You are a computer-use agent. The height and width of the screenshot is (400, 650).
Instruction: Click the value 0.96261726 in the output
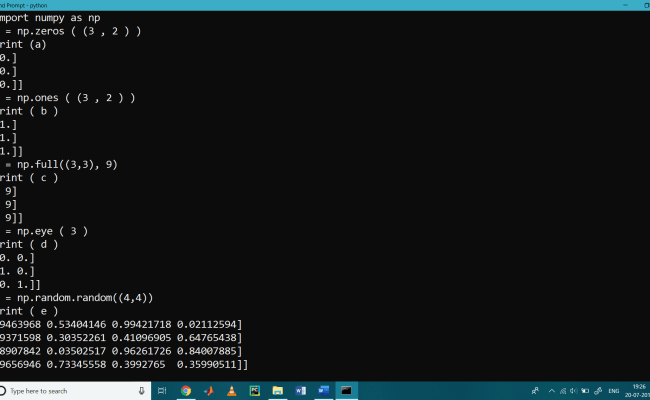tap(141, 351)
